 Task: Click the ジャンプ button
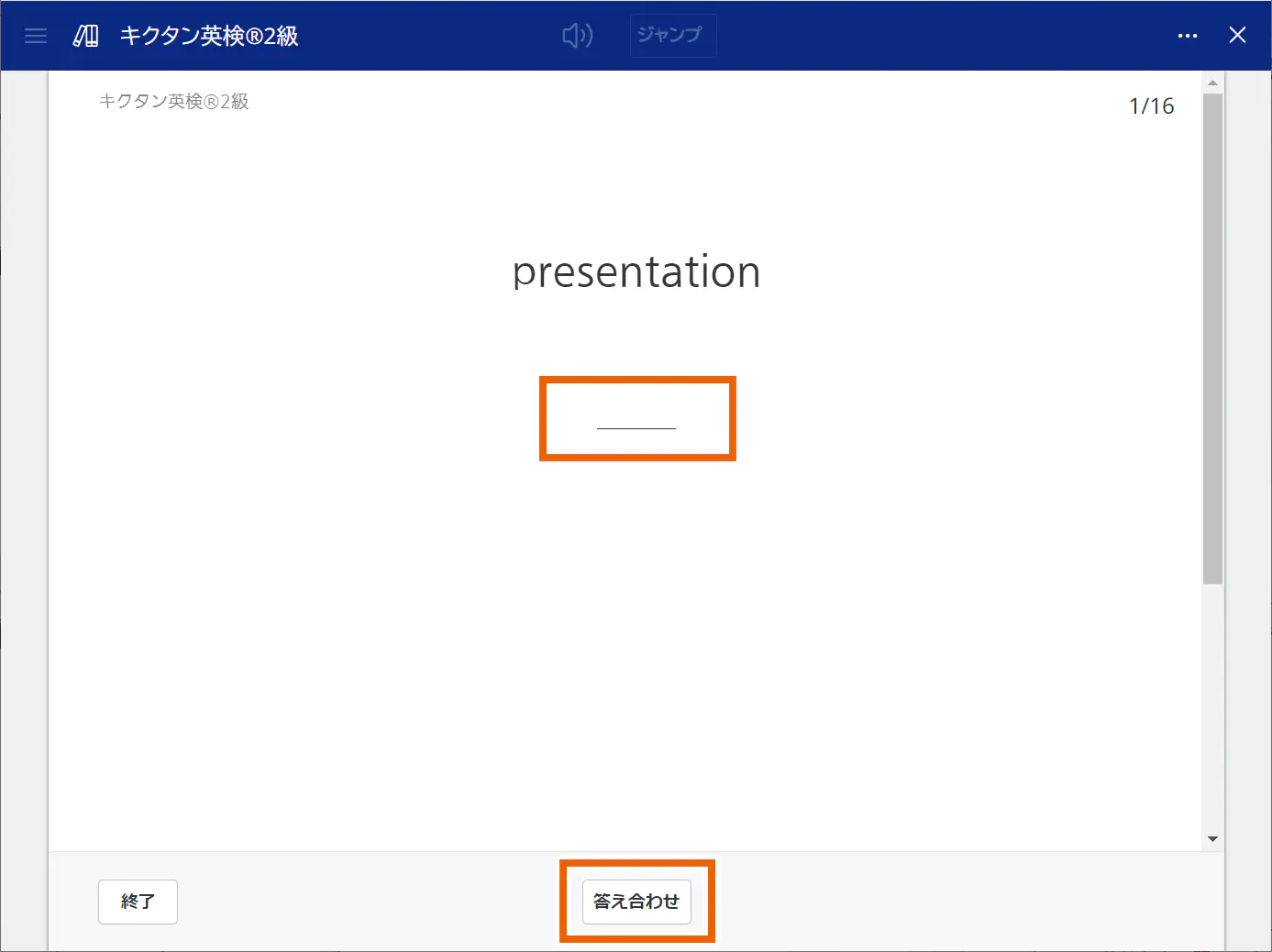click(x=673, y=36)
